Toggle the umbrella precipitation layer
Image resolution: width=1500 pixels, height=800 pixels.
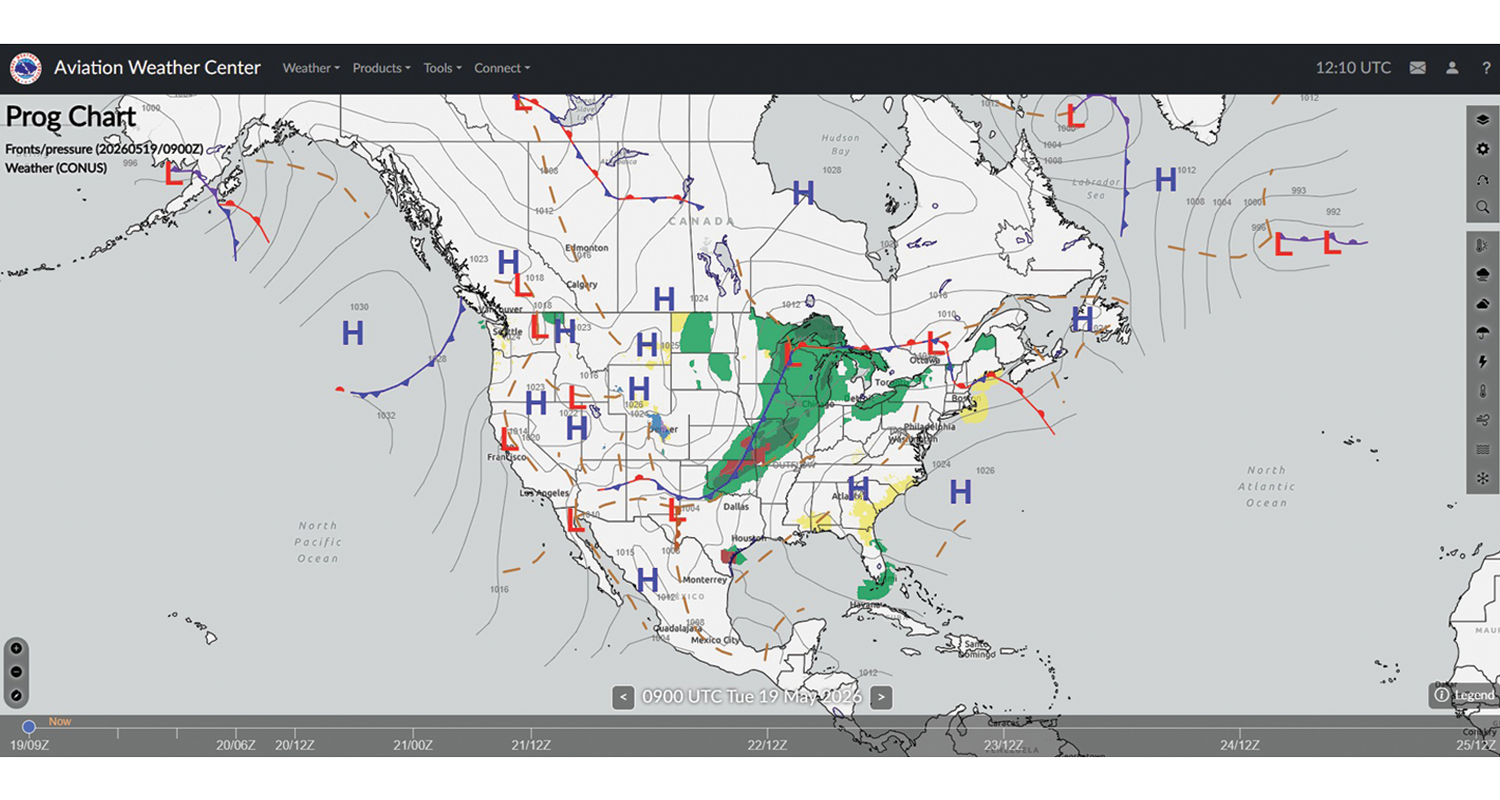(x=1483, y=333)
